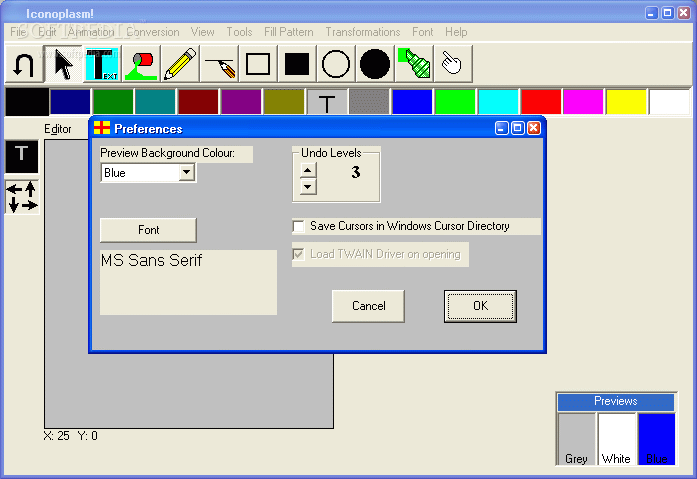This screenshot has width=697, height=479.
Task: Pick the yellow colour swatch
Action: tap(626, 102)
